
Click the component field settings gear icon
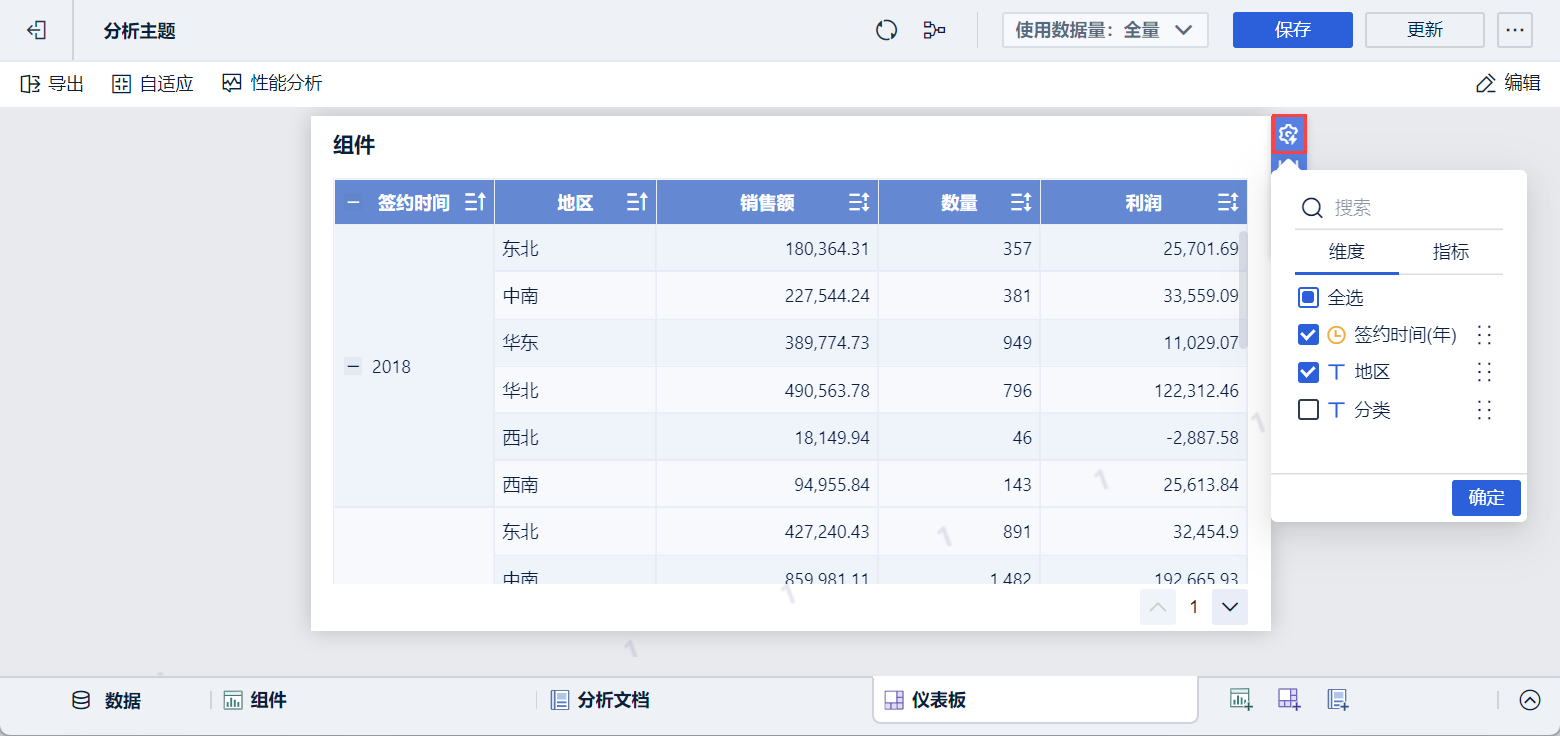coord(1289,134)
